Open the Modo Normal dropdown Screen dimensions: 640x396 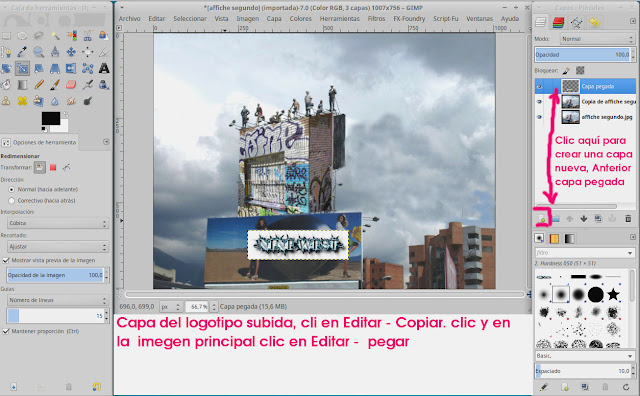click(597, 39)
